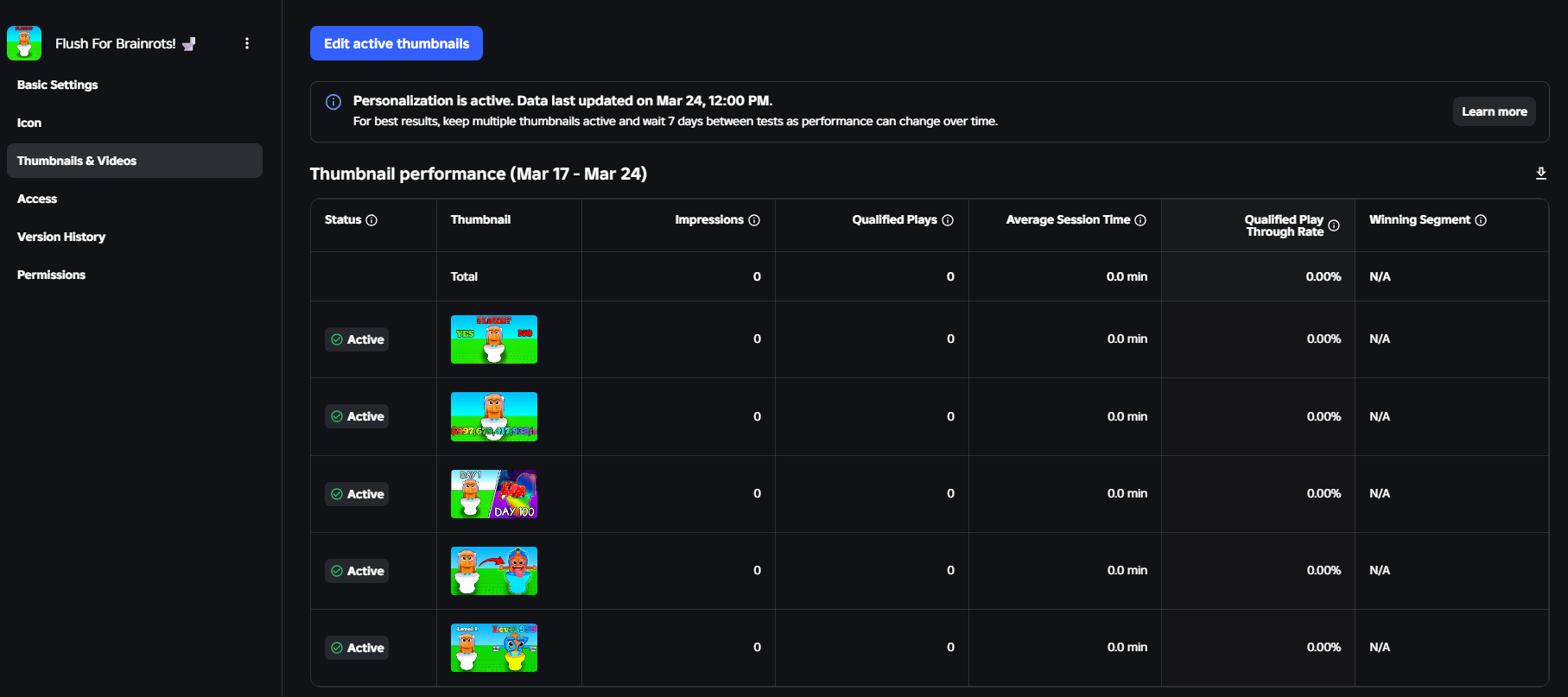Click the Average Session Time header text
The width and height of the screenshot is (1568, 697).
(x=1068, y=219)
